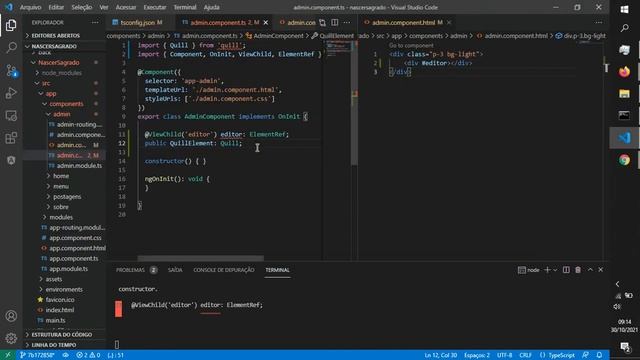Click the open changes icon in editor toolbar

click(x=322, y=22)
